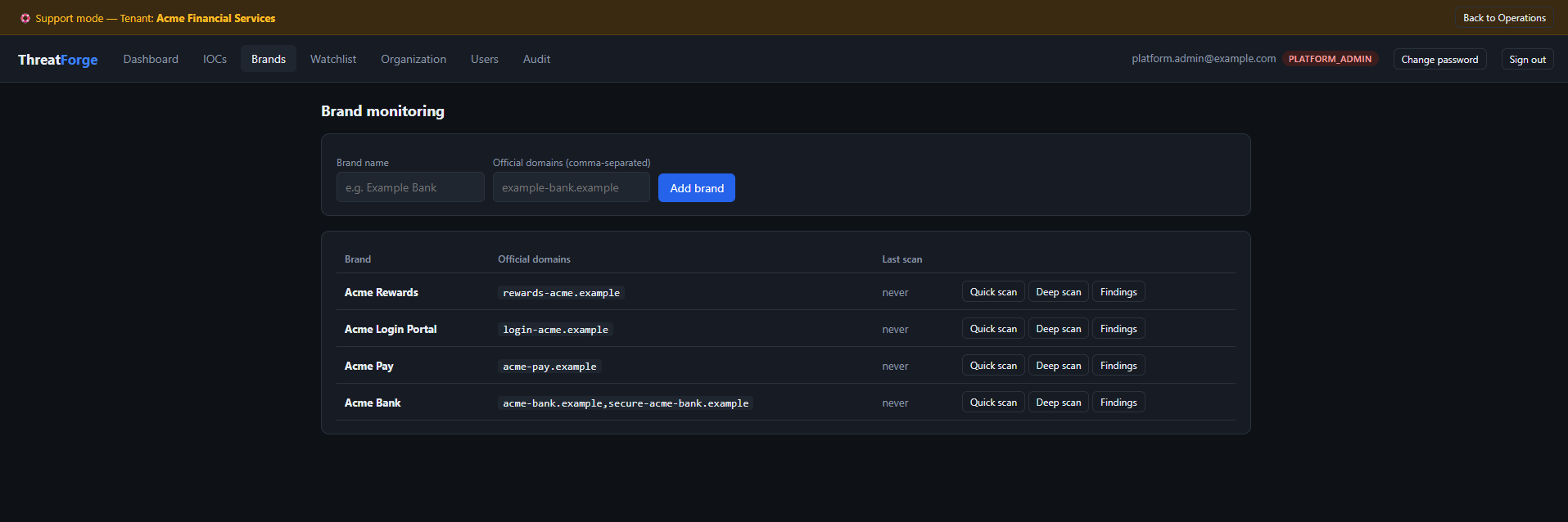The height and width of the screenshot is (522, 1568).
Task: Open the ThreatForge logo home link
Action: 58,60
